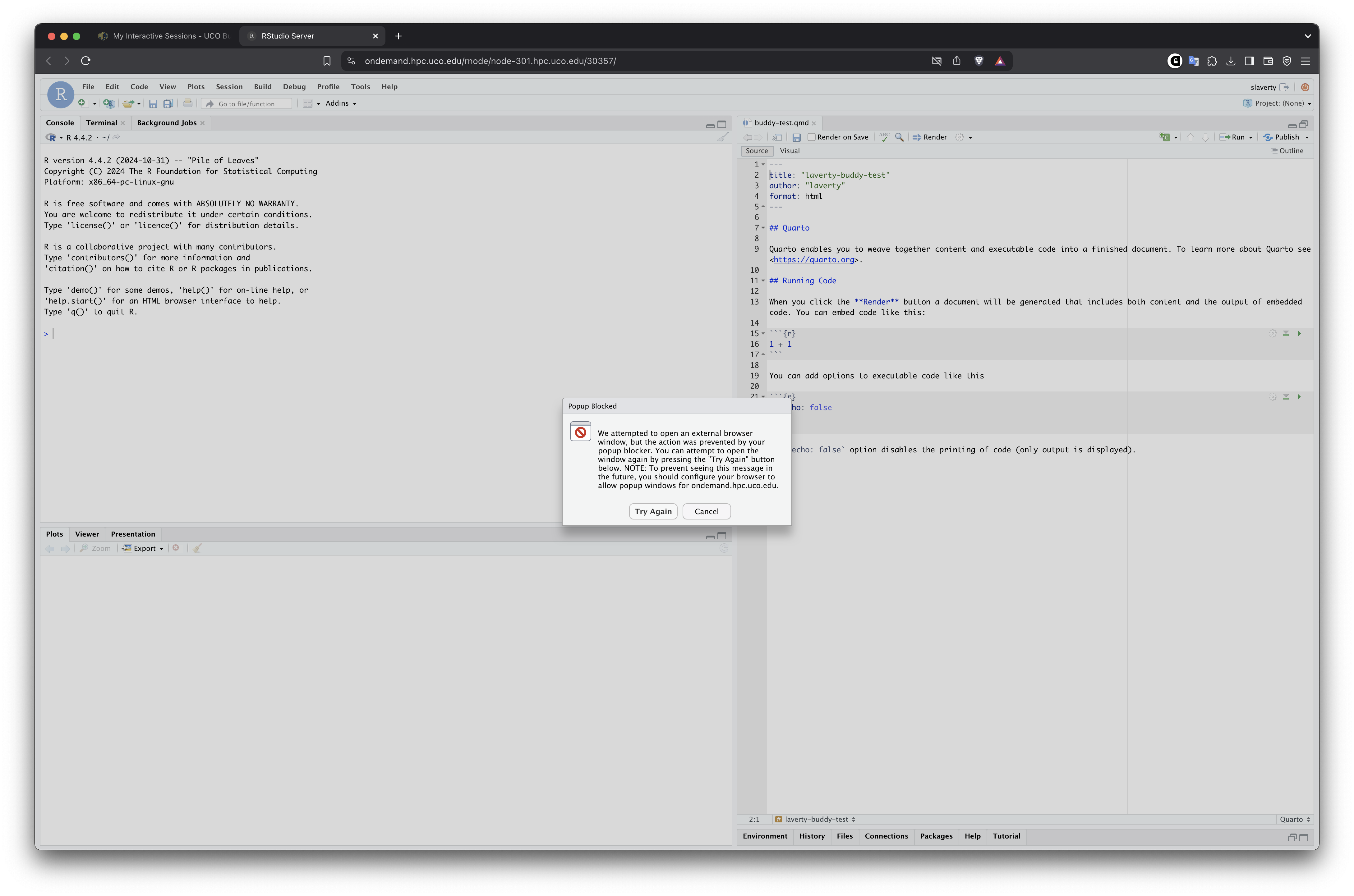The height and width of the screenshot is (896, 1354).
Task: Click the print document icon
Action: point(187,103)
